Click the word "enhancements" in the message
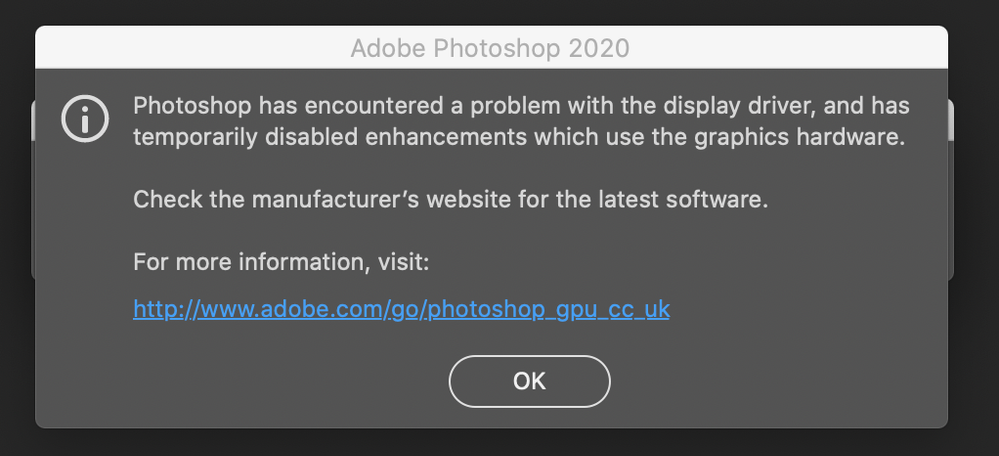This screenshot has height=456, width=999. (x=426, y=137)
